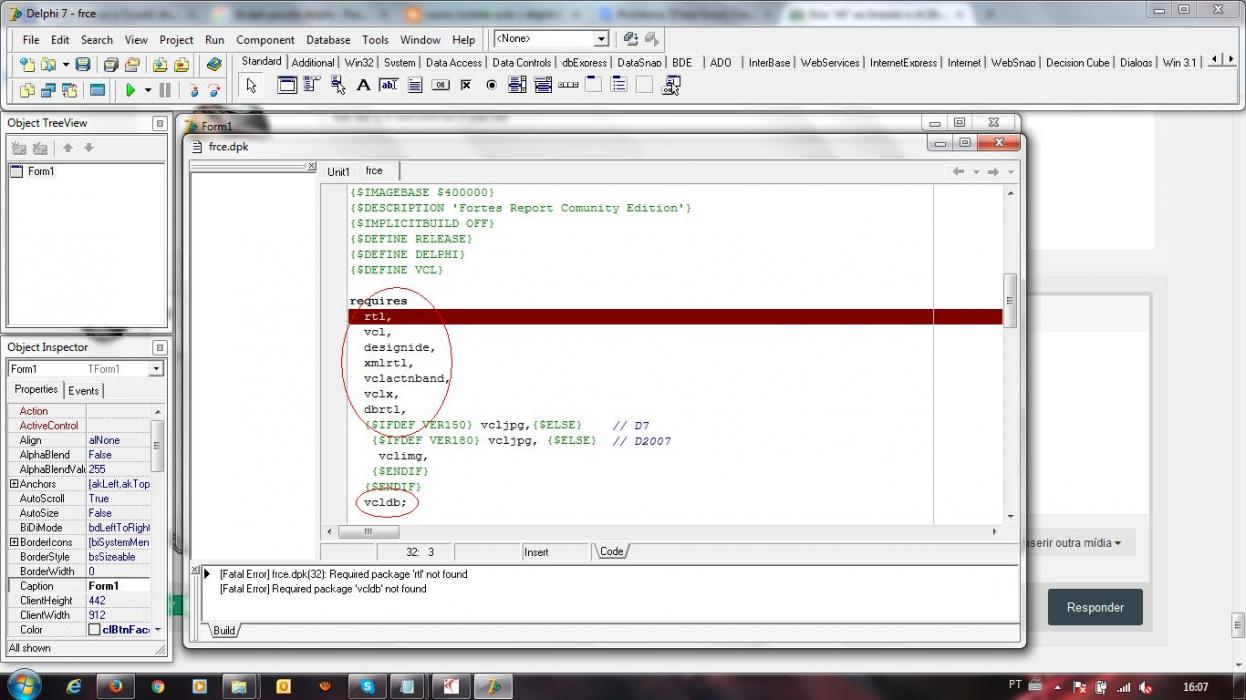Click the Pause program icon
Image resolution: width=1246 pixels, height=700 pixels.
pos(165,90)
